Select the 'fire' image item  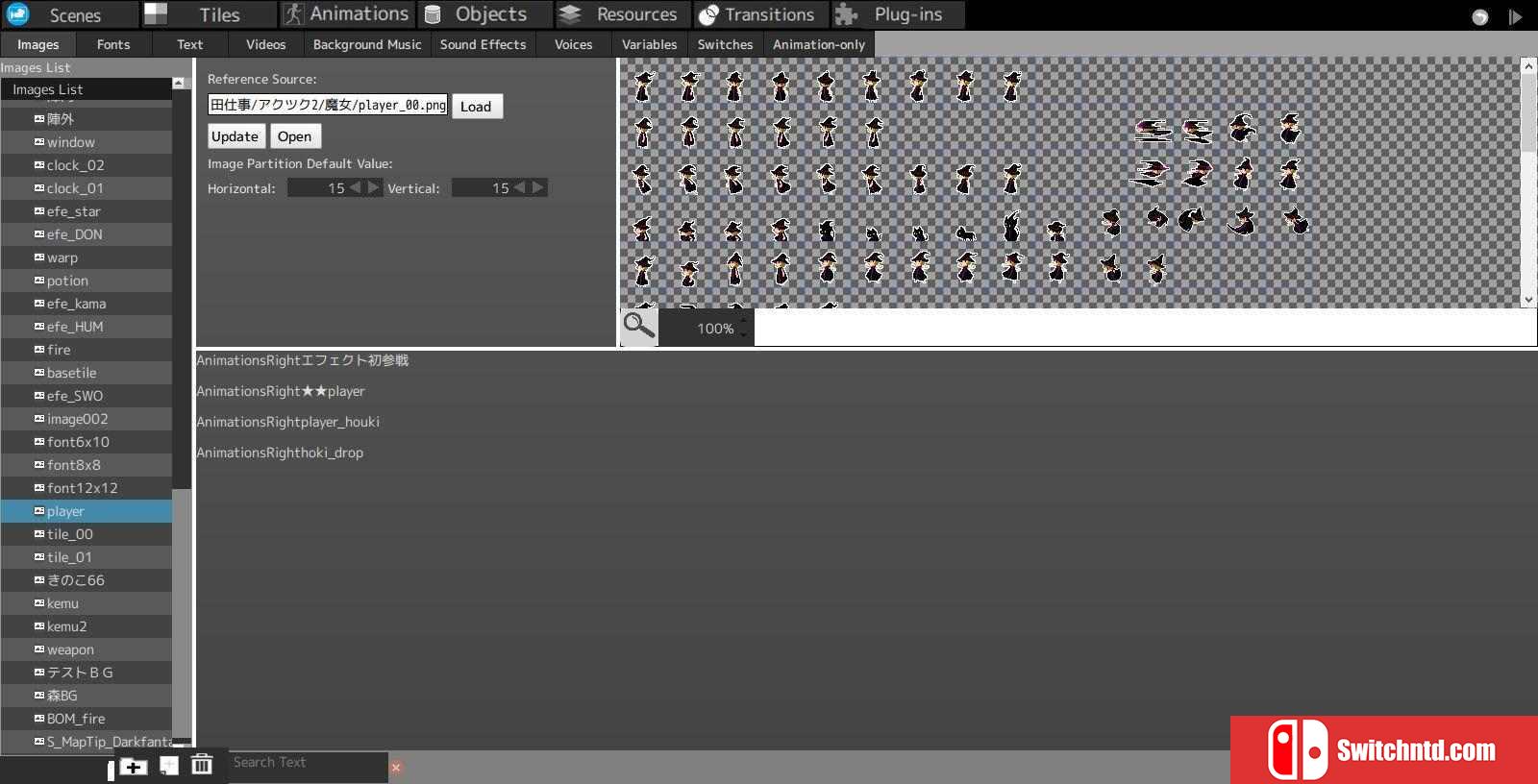[87, 350]
